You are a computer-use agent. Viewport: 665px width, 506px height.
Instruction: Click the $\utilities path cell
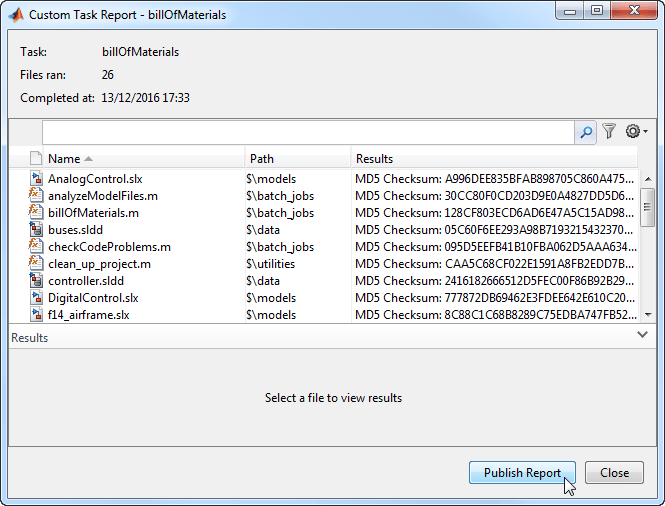[271, 263]
